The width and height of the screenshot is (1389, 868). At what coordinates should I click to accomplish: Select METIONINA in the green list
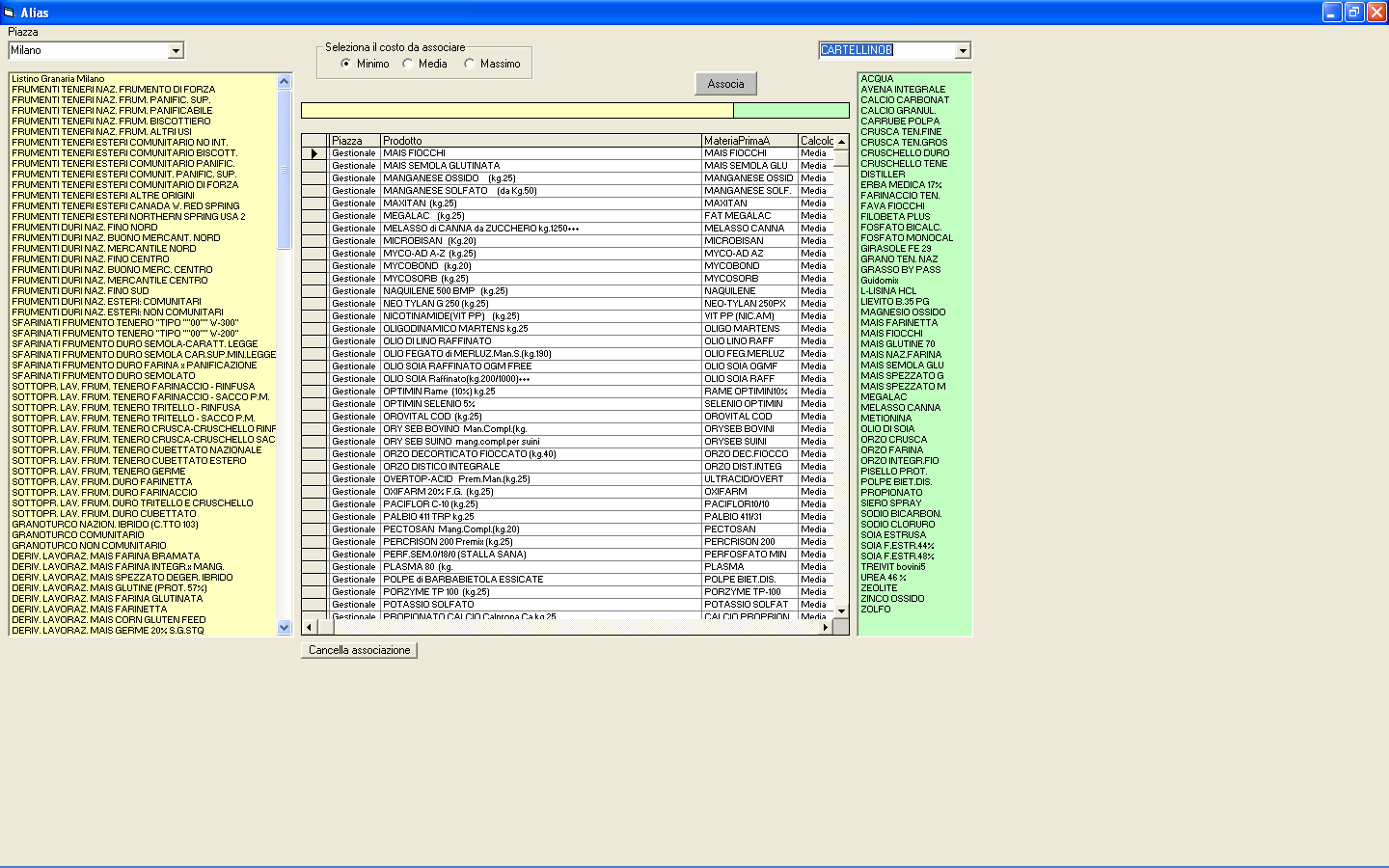(885, 419)
